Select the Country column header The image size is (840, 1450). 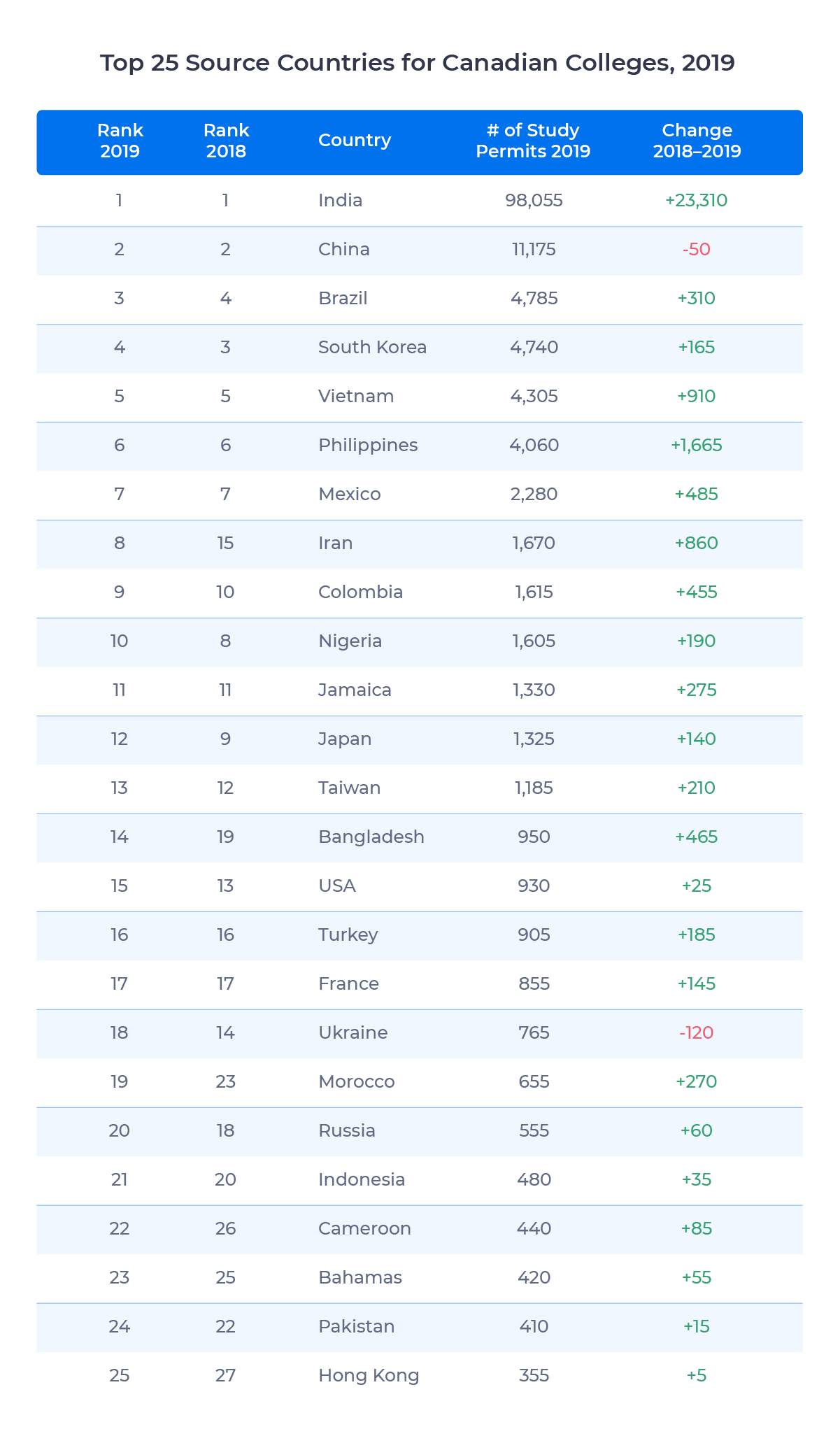[355, 140]
